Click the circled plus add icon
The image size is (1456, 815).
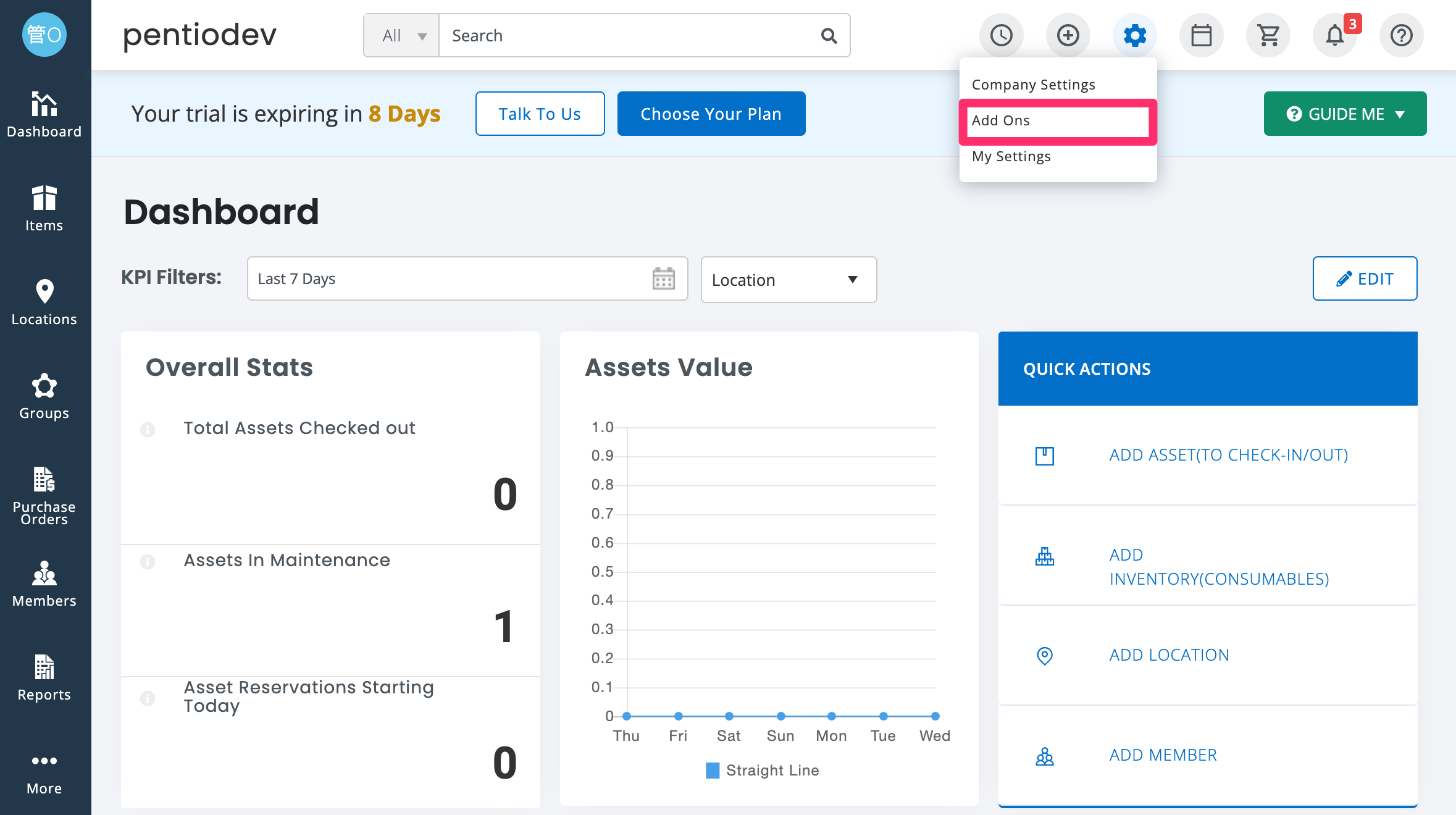[1068, 35]
